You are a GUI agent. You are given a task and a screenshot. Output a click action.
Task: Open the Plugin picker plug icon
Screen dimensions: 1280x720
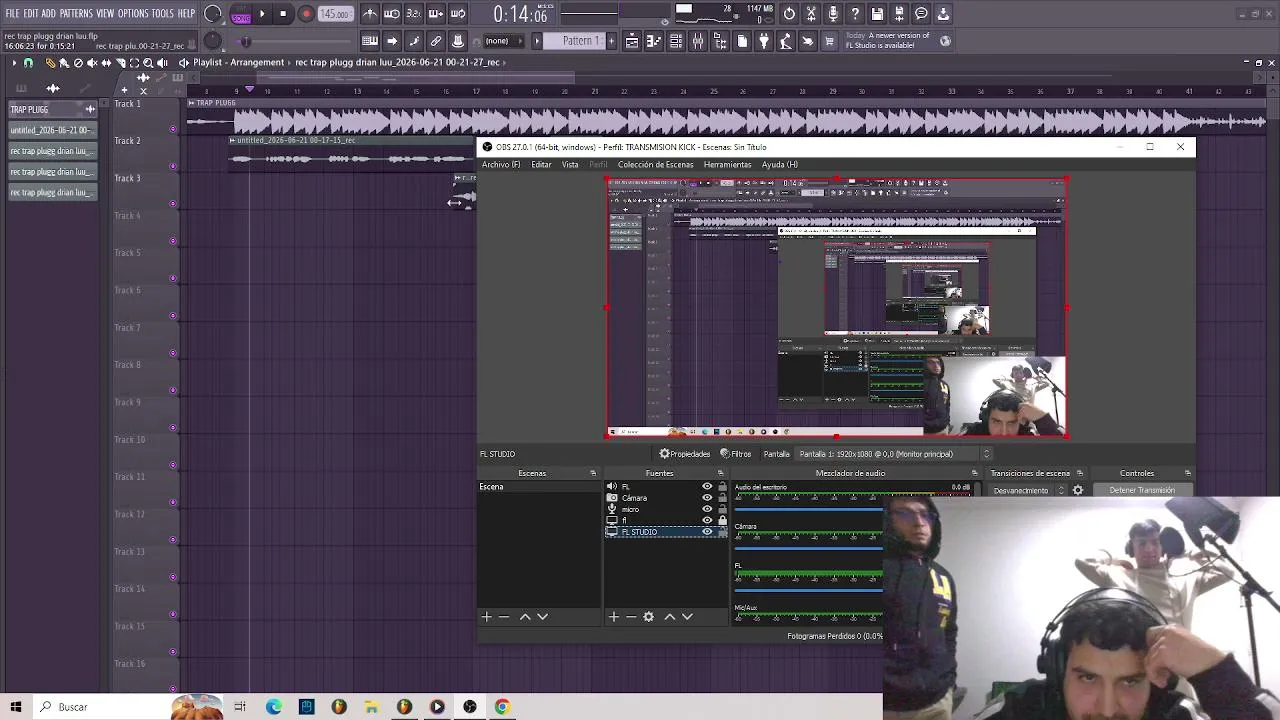[764, 41]
